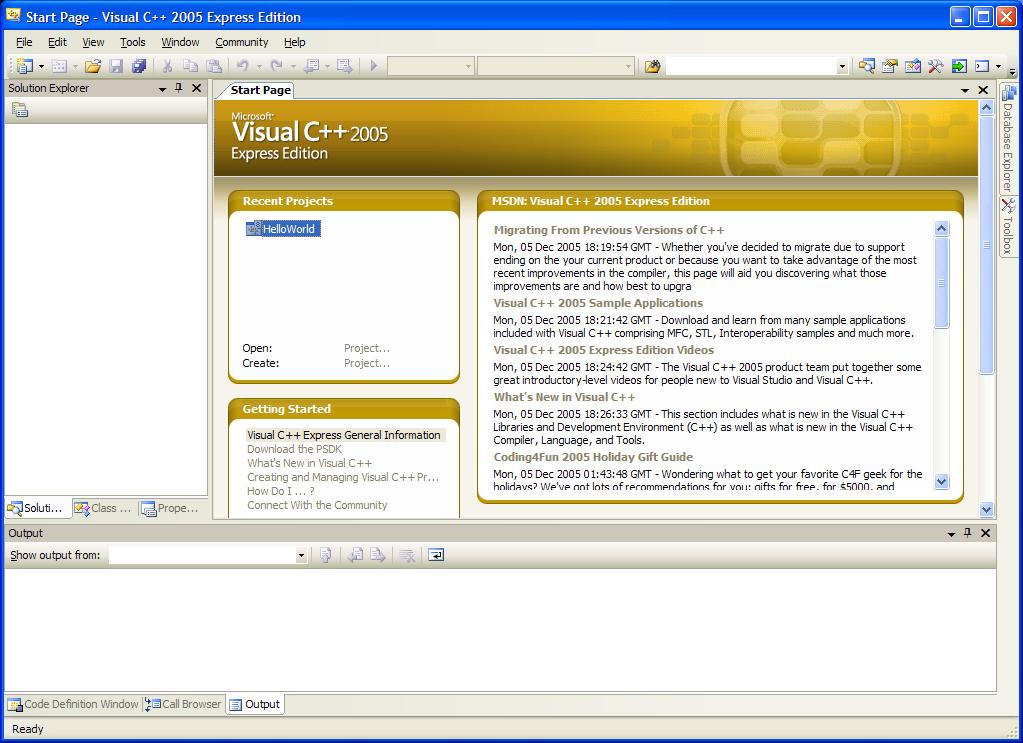Click the Find Message in Code icon in Output

(326, 555)
